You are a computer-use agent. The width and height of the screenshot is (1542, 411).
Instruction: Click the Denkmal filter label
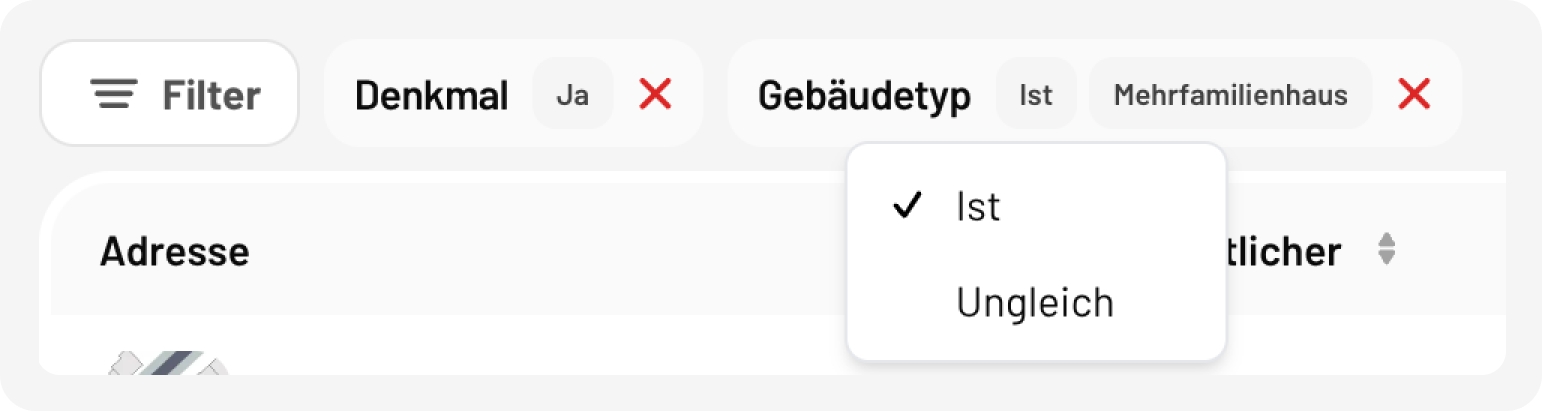[431, 95]
